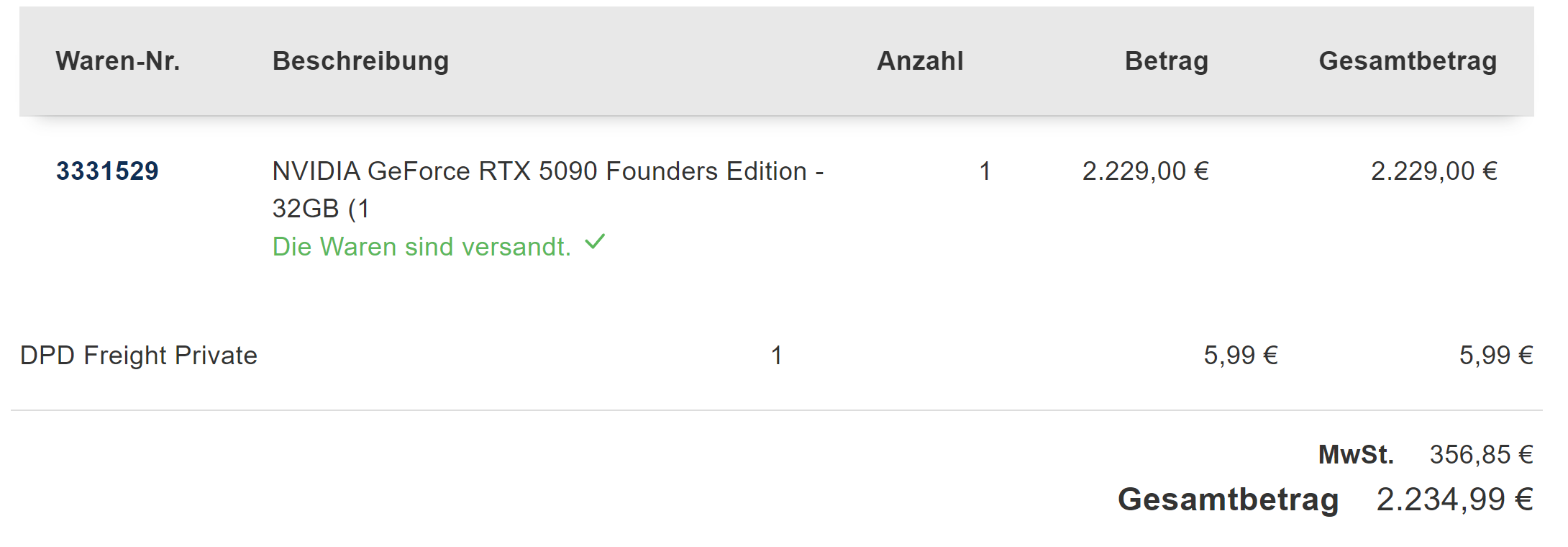
Task: Click the Beschreibung column header
Action: pyautogui.click(x=360, y=61)
